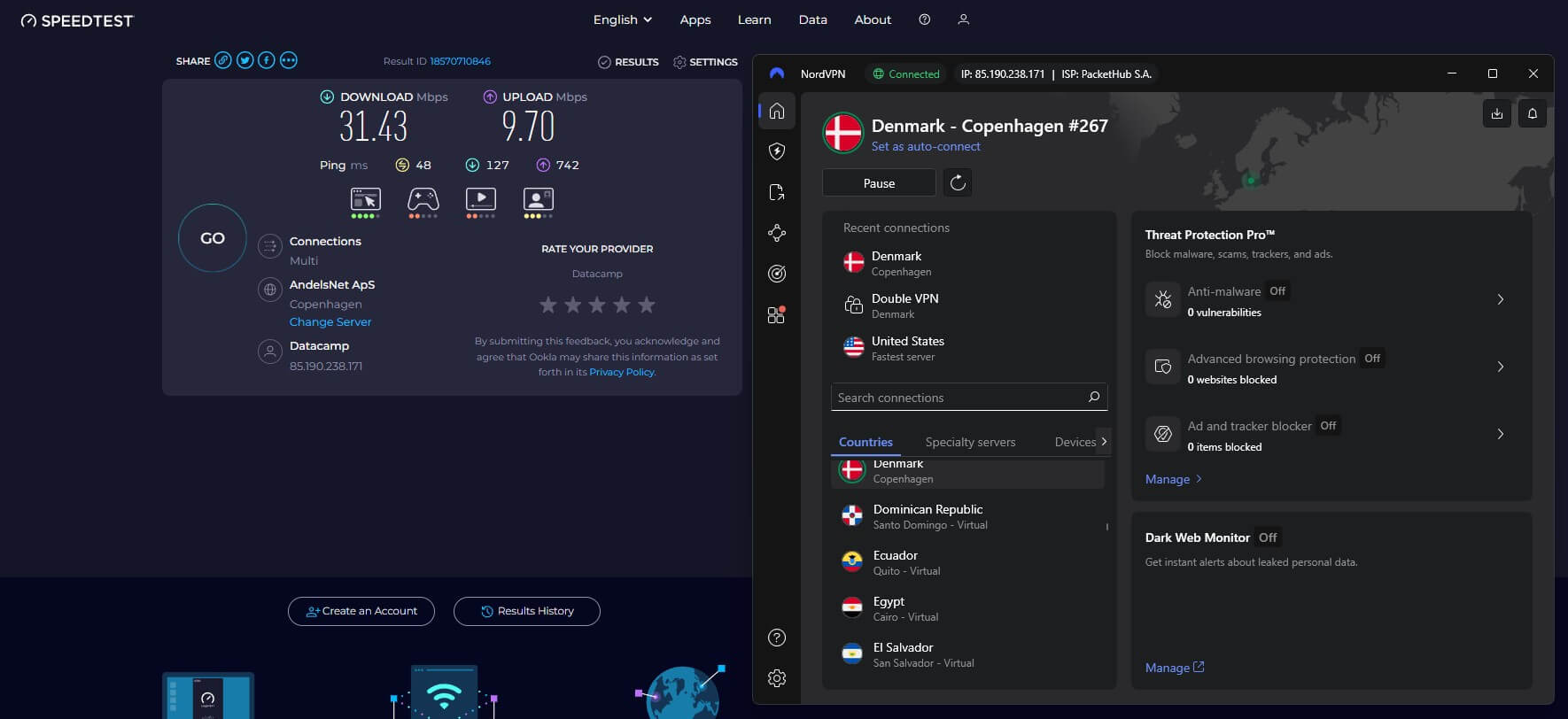The width and height of the screenshot is (1568, 719).
Task: Click the download icon in NordVPN header
Action: point(1496,113)
